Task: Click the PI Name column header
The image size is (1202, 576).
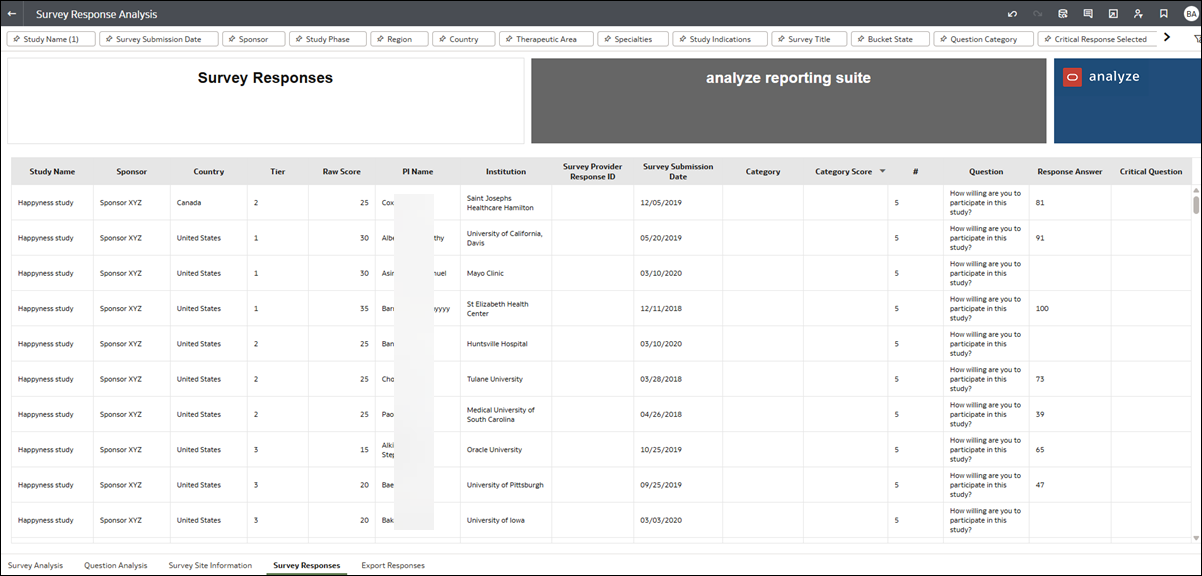Action: point(418,171)
